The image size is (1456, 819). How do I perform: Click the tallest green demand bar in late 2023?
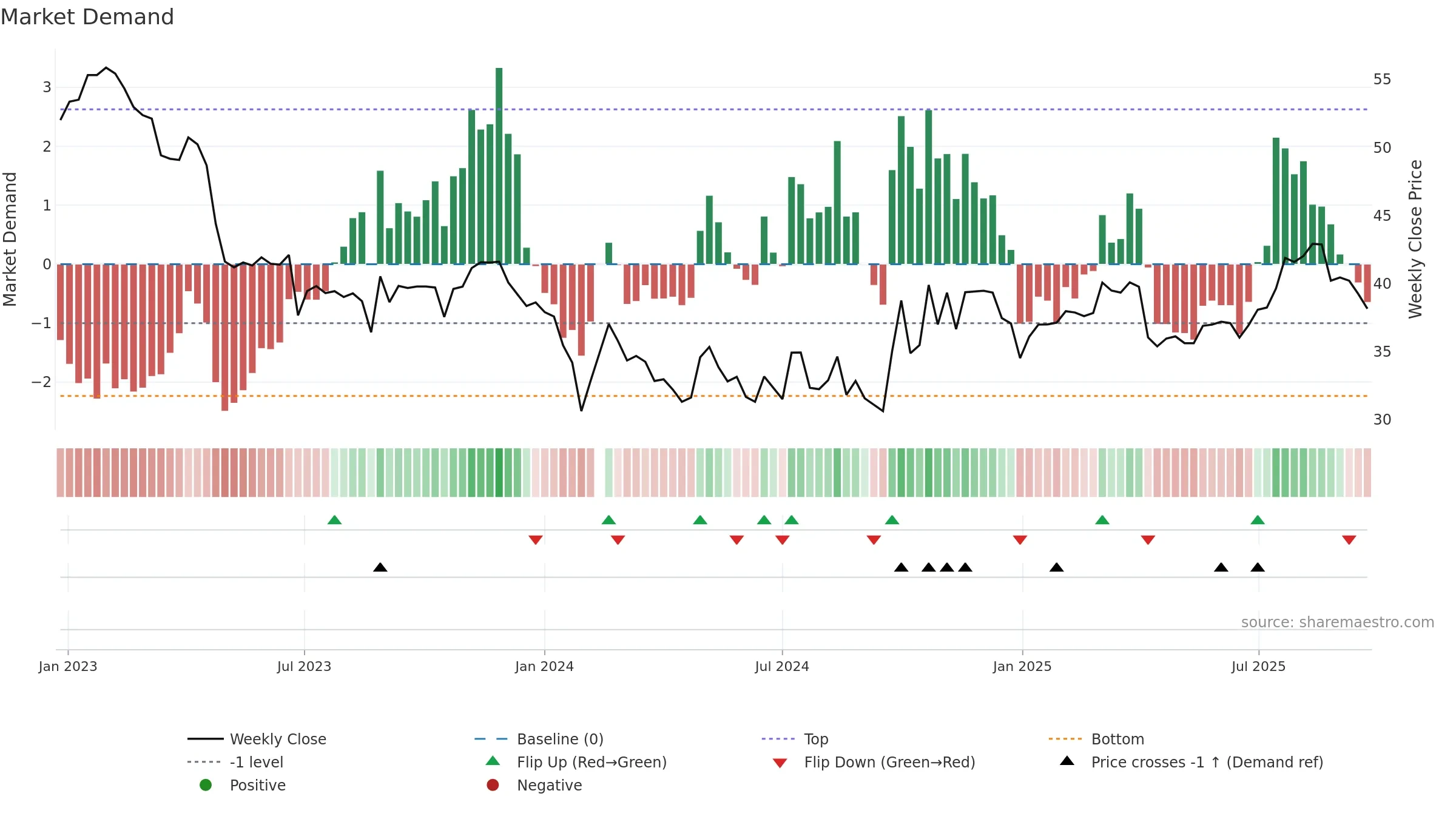click(x=499, y=166)
